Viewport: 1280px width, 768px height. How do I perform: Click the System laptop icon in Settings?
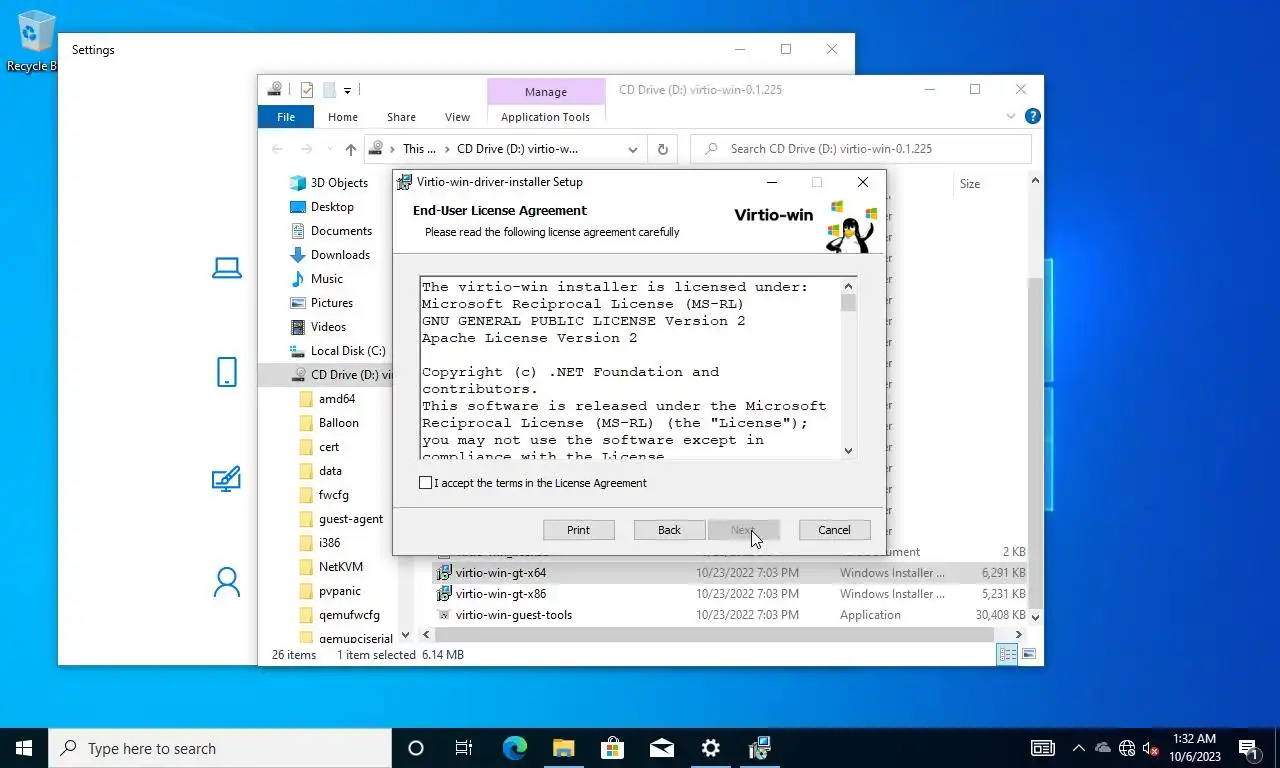pos(227,268)
